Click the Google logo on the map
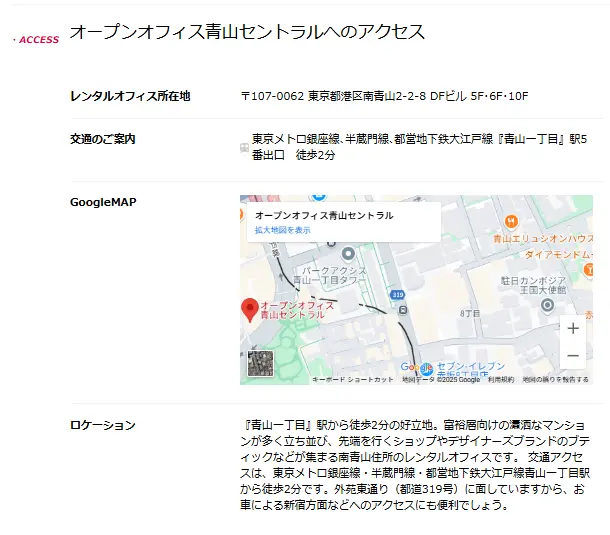The width and height of the screenshot is (610, 535). point(416,367)
